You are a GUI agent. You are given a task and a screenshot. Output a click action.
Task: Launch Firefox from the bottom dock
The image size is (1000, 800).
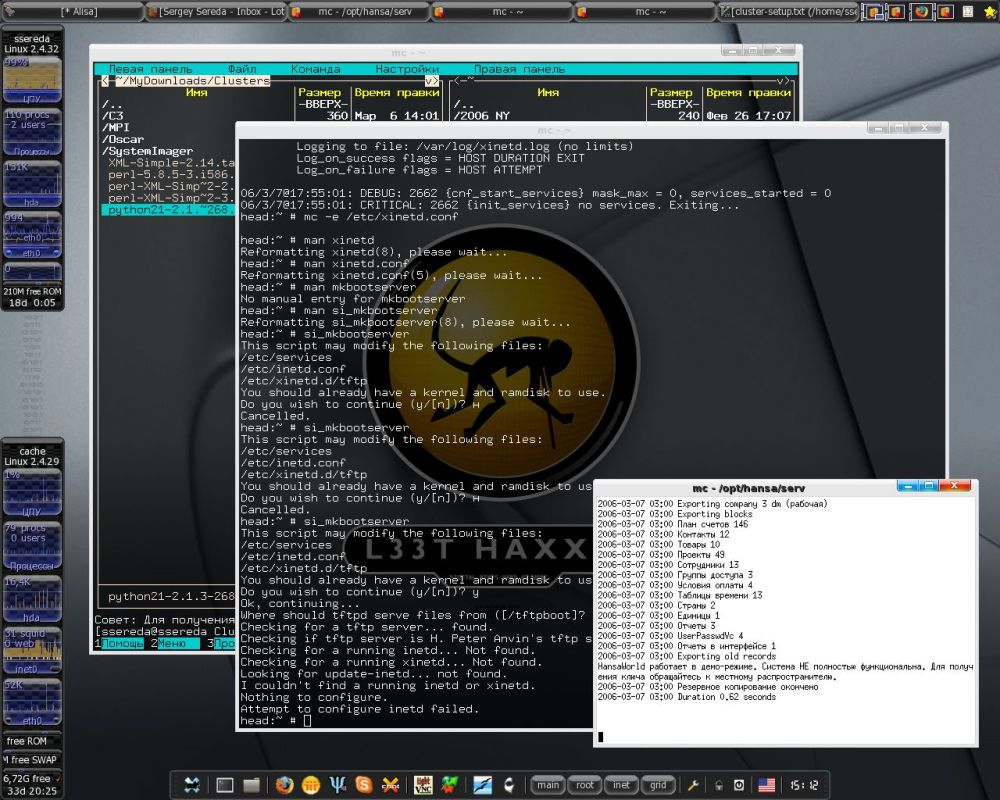284,785
